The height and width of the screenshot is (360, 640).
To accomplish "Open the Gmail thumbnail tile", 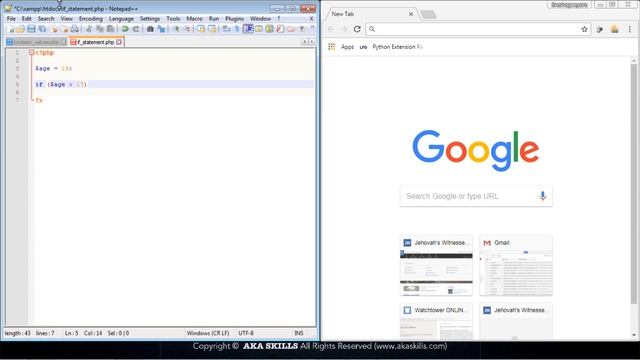I will [x=516, y=265].
